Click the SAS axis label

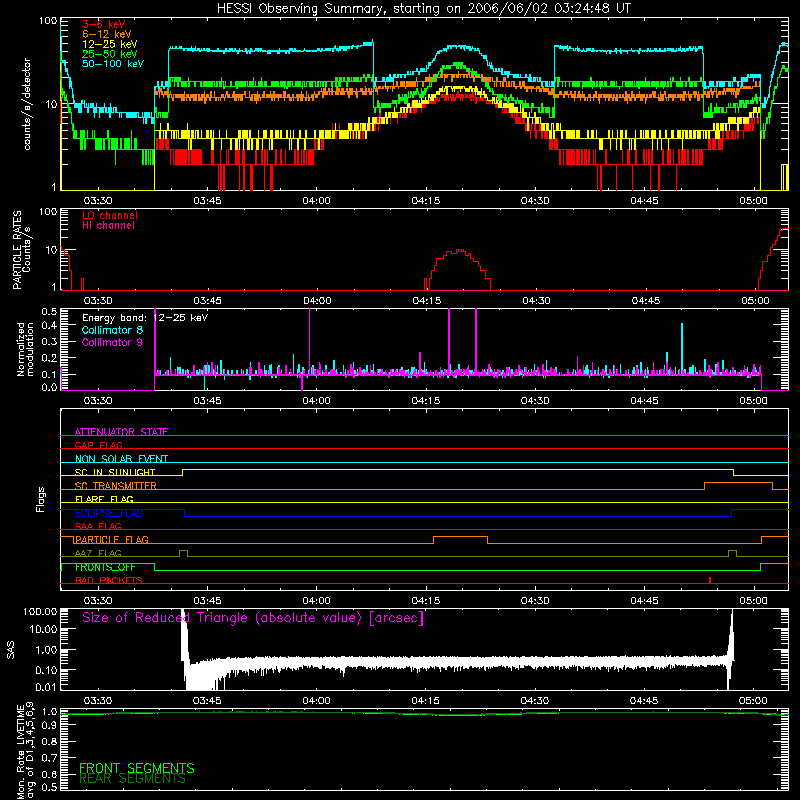coord(11,649)
